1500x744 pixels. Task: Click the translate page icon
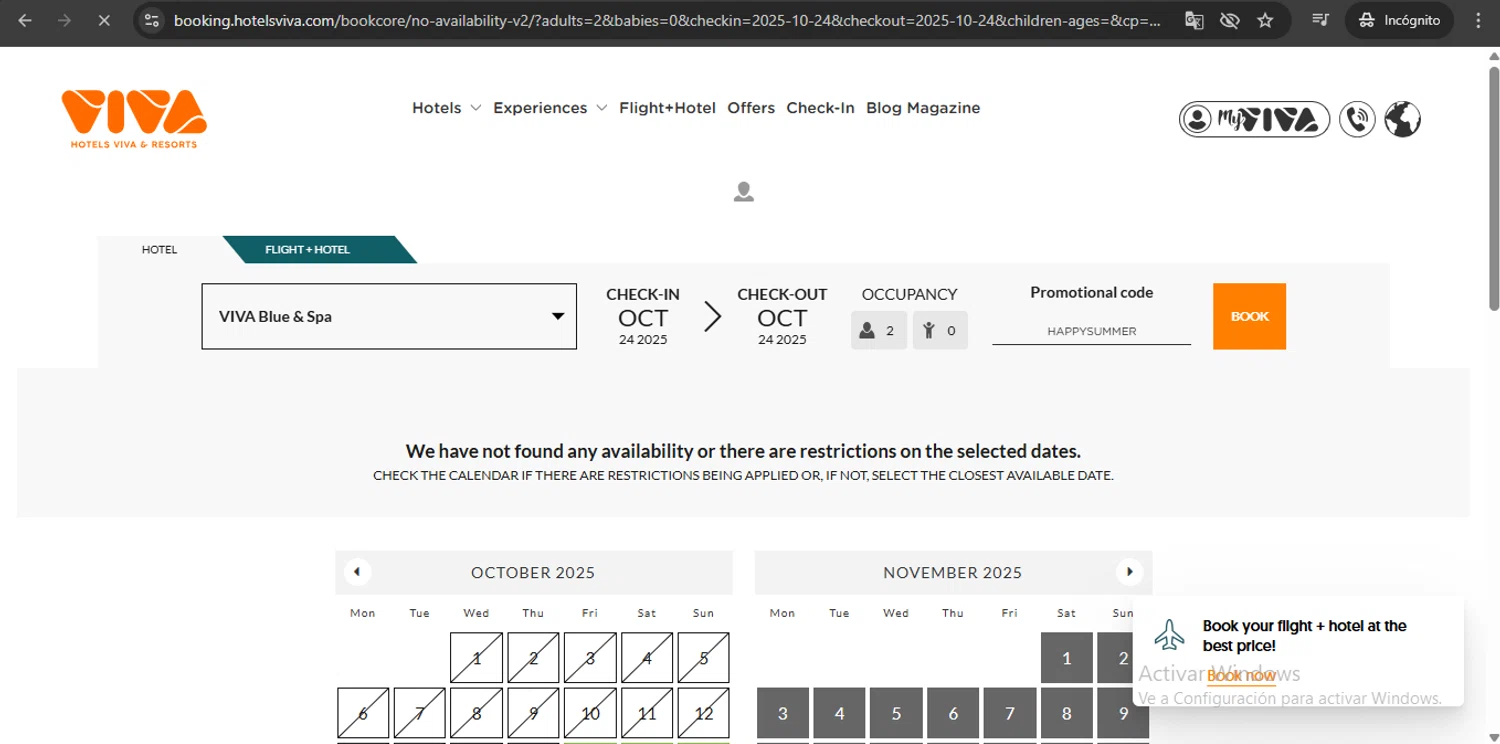(x=1194, y=20)
